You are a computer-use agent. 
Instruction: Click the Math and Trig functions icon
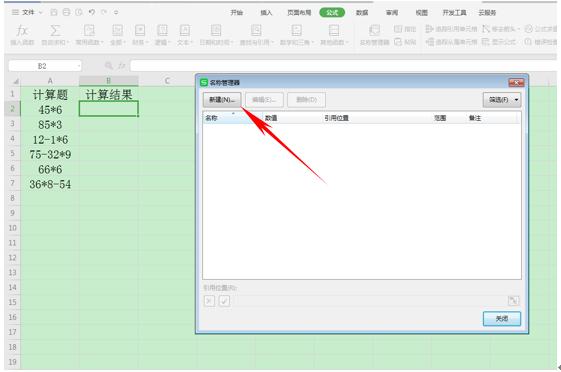(x=296, y=31)
